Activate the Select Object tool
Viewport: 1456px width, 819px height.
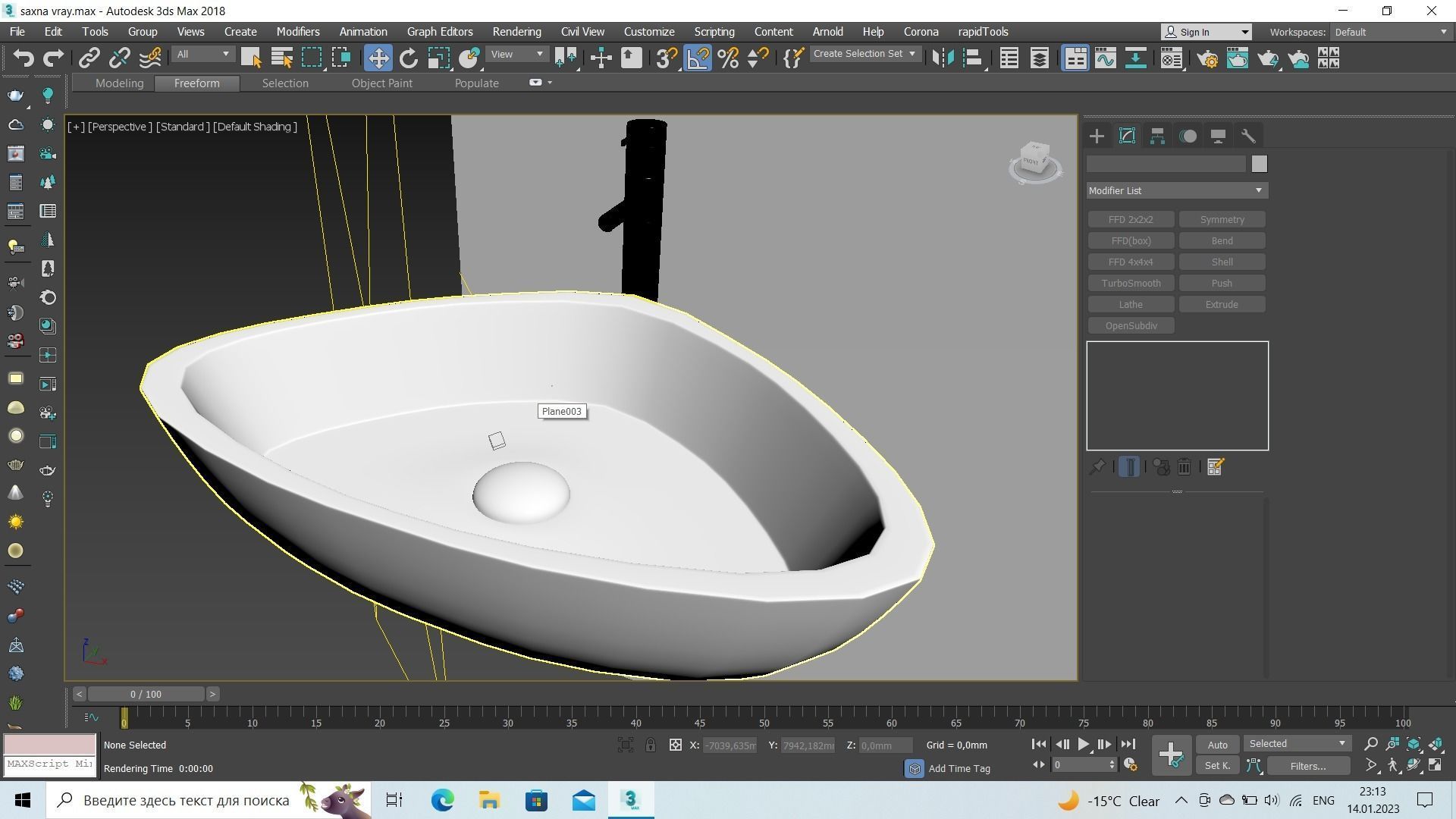251,58
